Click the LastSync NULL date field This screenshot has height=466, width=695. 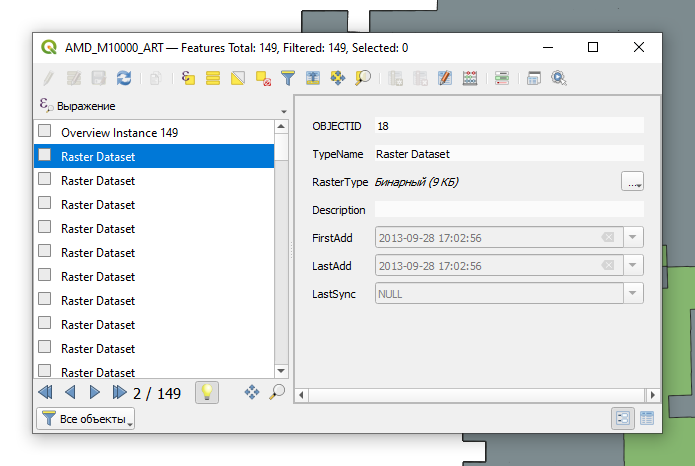click(499, 293)
